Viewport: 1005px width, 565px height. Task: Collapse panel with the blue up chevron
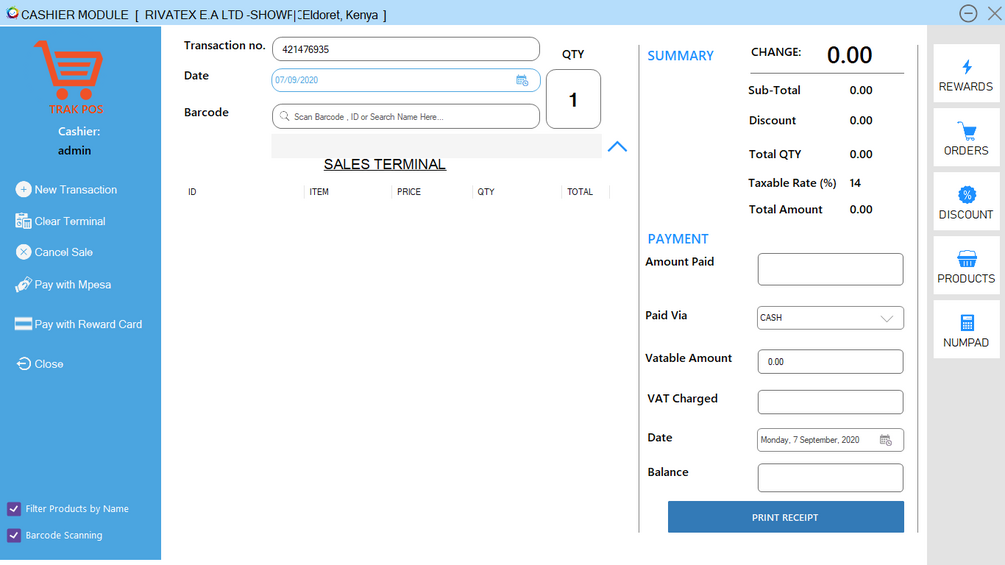pyautogui.click(x=617, y=147)
